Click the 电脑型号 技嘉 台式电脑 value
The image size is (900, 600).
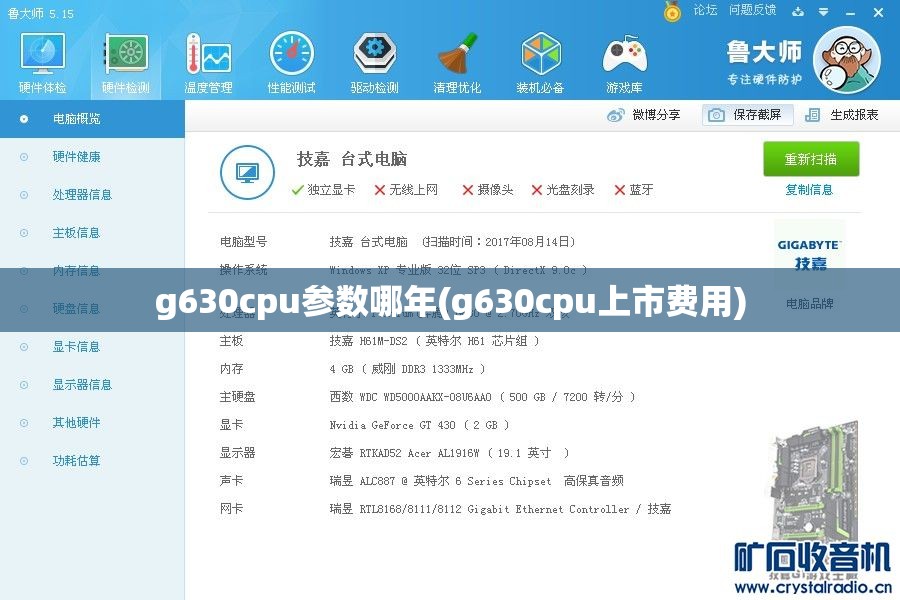[x=452, y=242]
